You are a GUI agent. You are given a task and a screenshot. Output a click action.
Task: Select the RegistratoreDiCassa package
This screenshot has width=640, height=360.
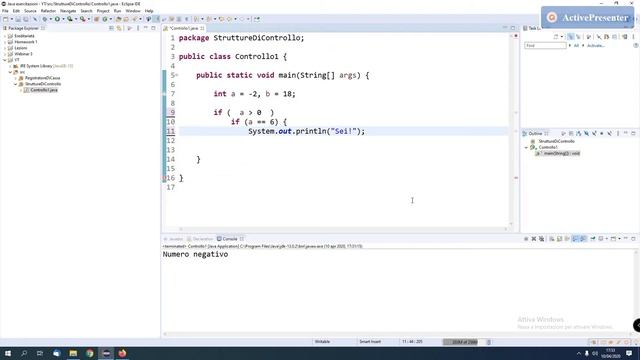(42, 78)
